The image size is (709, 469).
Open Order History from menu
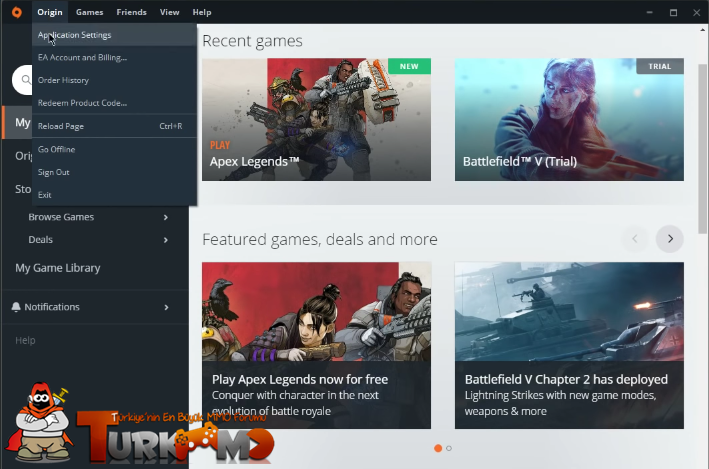point(114,80)
